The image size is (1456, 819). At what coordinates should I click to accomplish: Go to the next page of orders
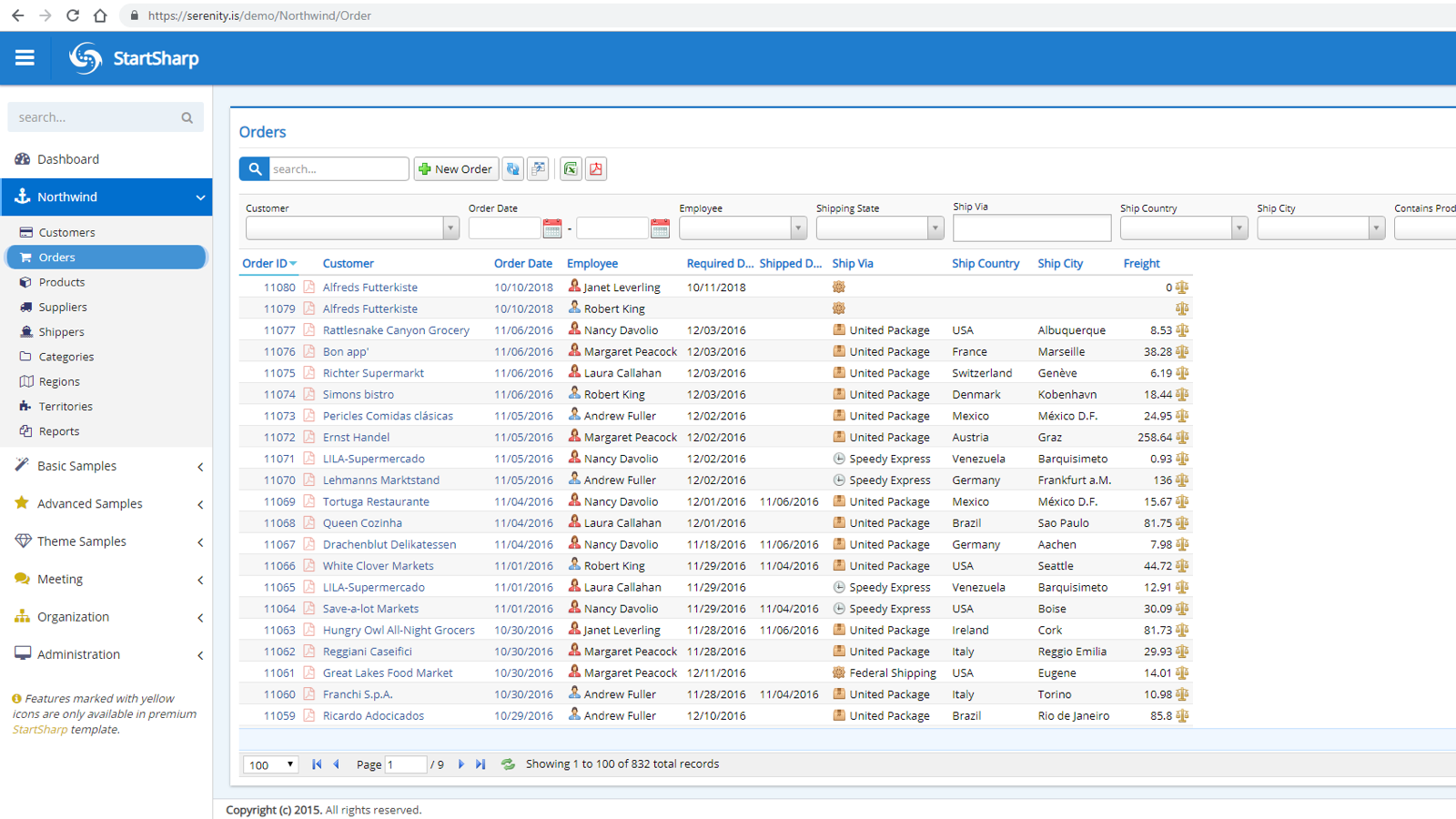tap(461, 764)
